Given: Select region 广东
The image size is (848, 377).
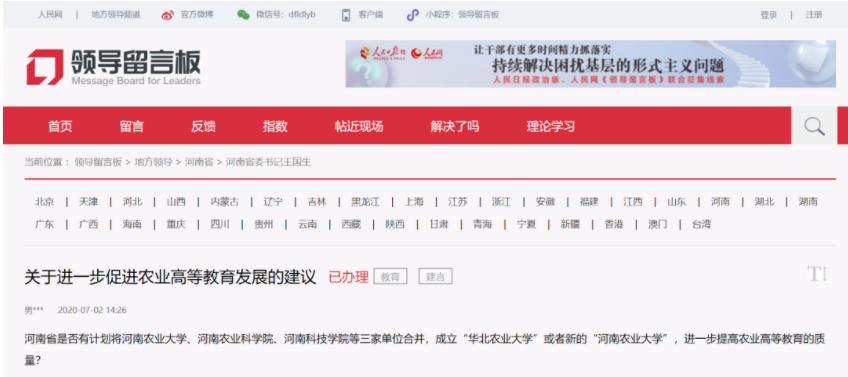Looking at the screenshot, I should click(45, 224).
